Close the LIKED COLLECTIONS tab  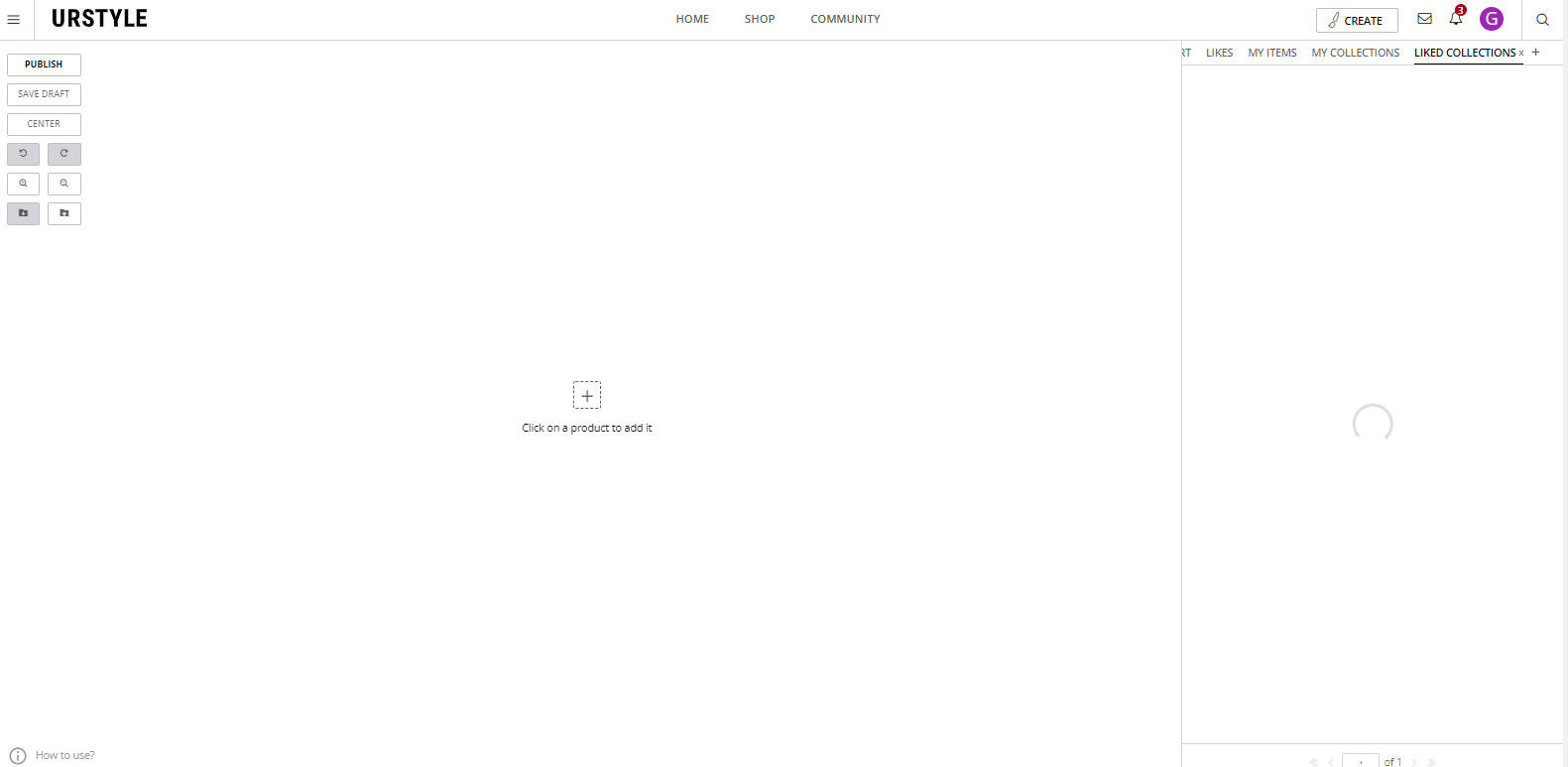[x=1521, y=54]
